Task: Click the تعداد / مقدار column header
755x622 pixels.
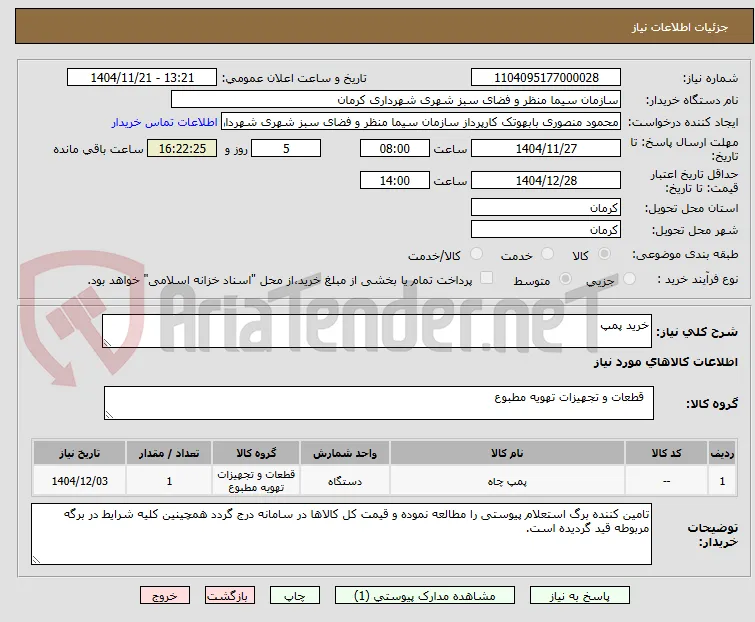Action: click(x=169, y=453)
